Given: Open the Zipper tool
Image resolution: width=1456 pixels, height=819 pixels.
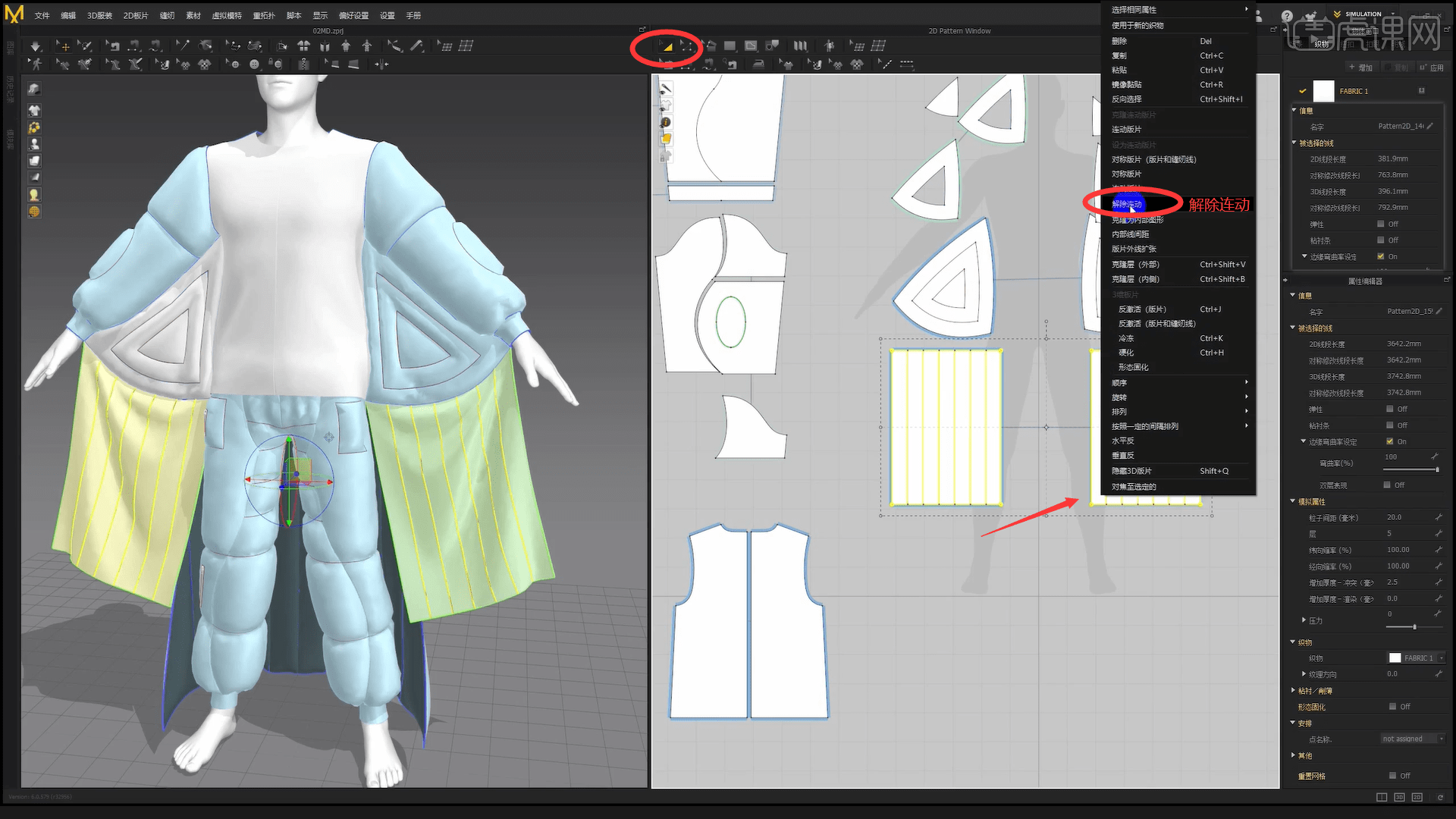Looking at the screenshot, I should [x=303, y=64].
